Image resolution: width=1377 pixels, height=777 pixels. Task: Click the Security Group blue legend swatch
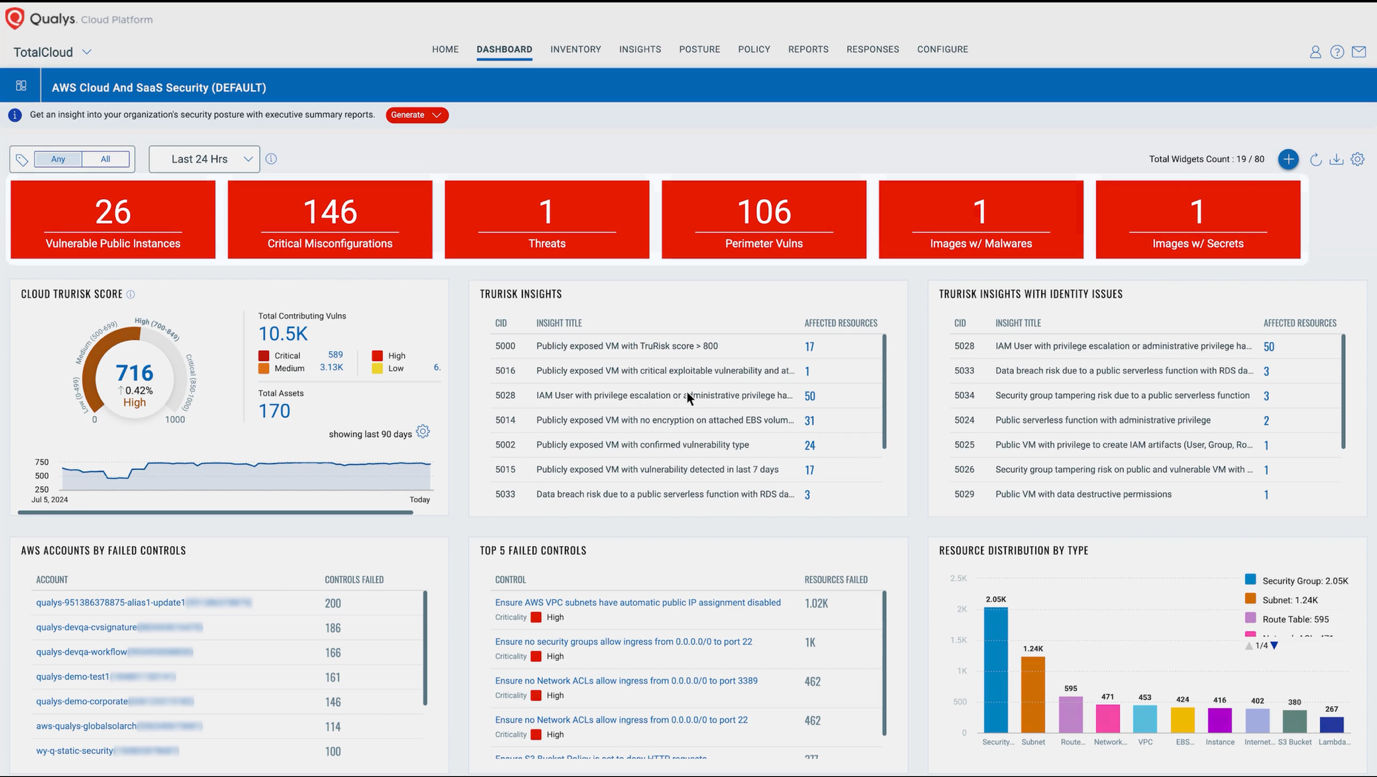click(1250, 580)
